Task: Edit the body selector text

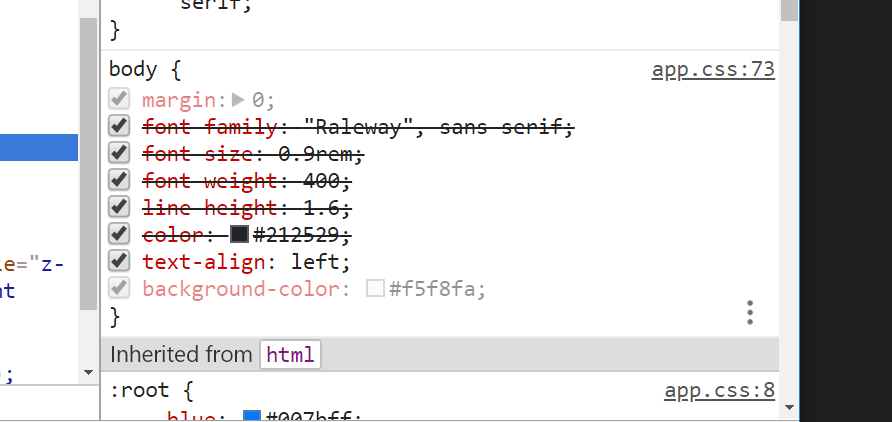Action: [x=133, y=69]
